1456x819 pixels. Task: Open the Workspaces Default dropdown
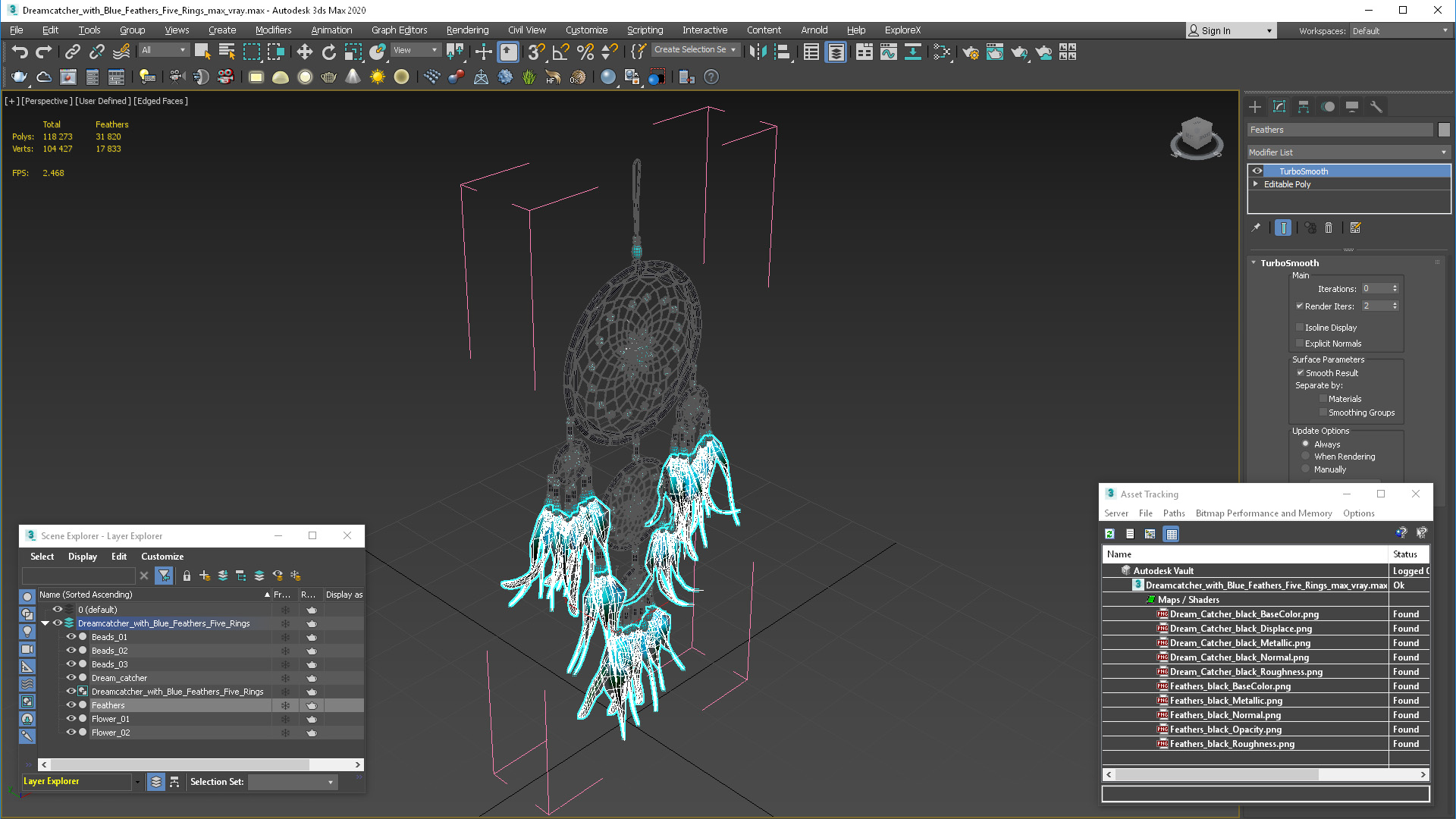(x=1400, y=31)
